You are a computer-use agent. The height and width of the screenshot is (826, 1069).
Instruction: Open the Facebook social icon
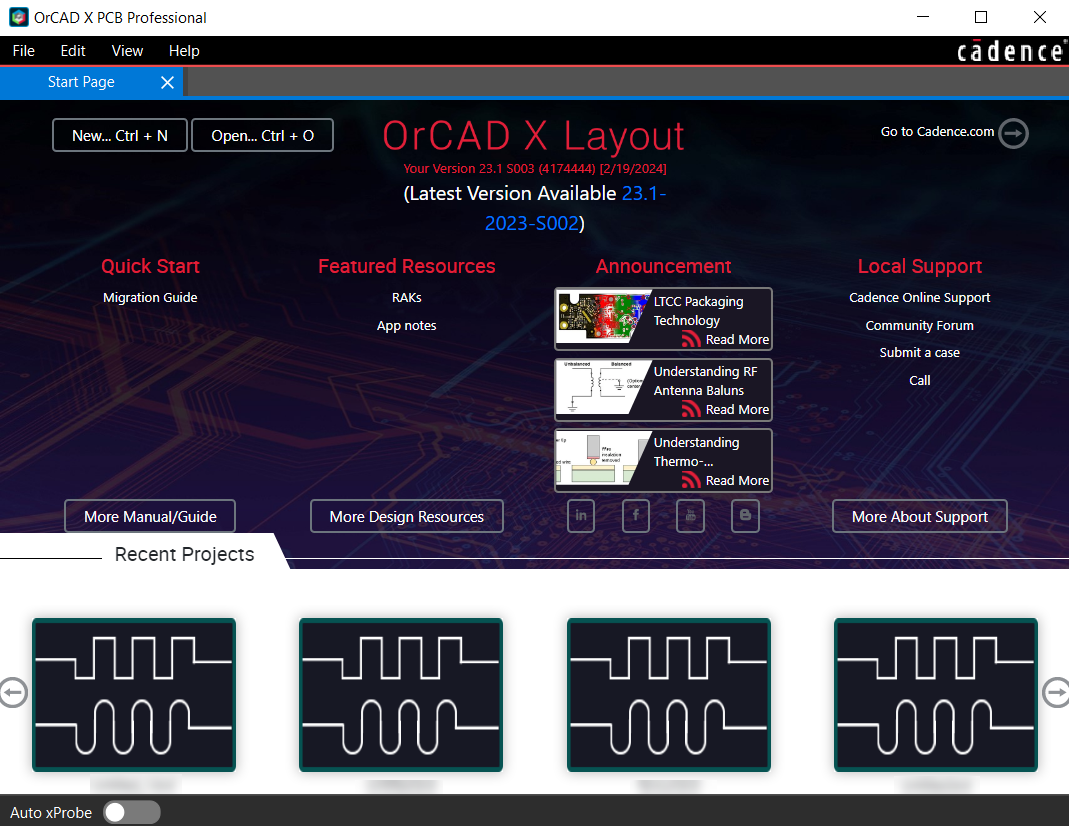pos(635,516)
